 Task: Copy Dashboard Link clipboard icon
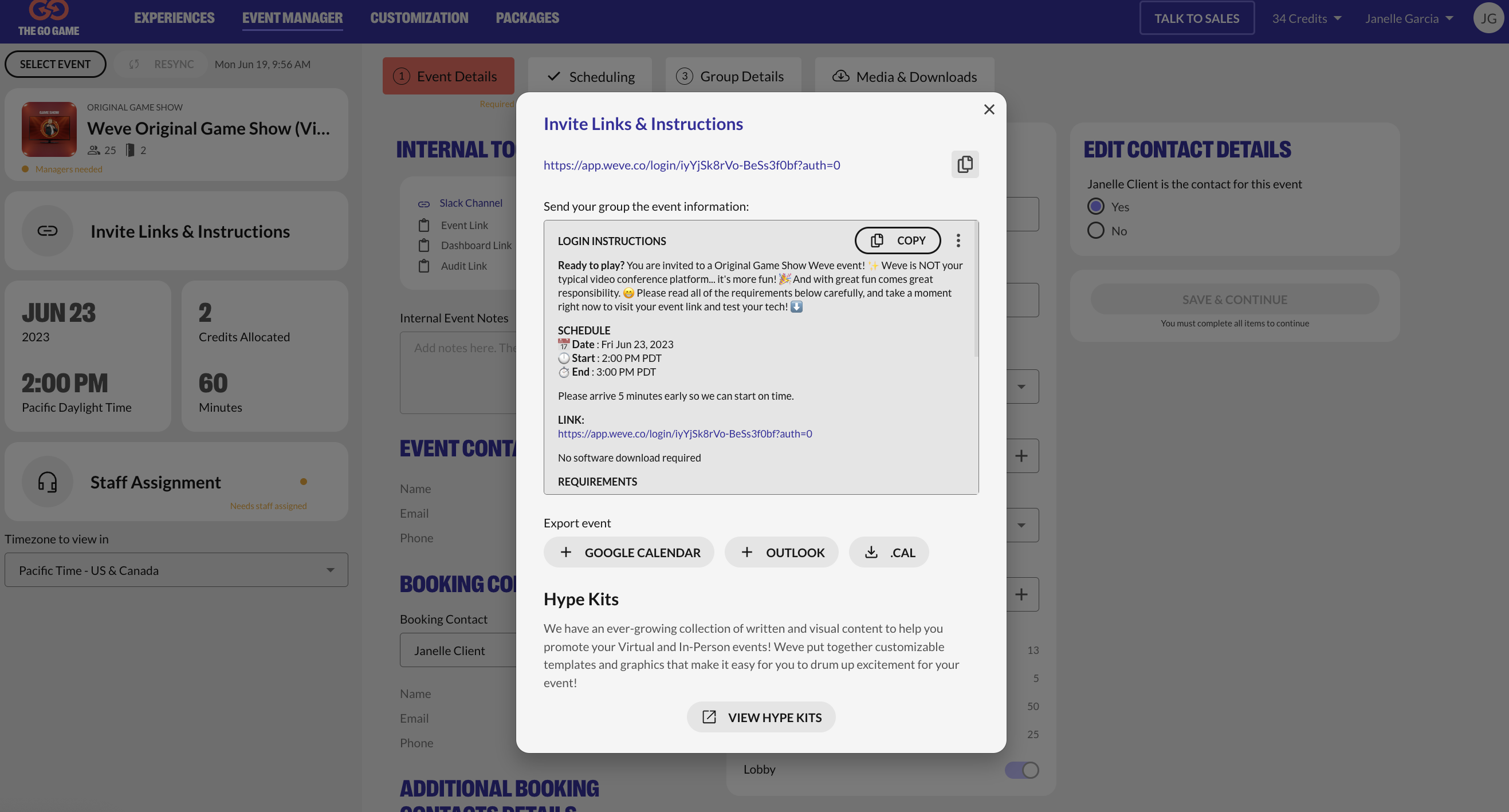[423, 245]
